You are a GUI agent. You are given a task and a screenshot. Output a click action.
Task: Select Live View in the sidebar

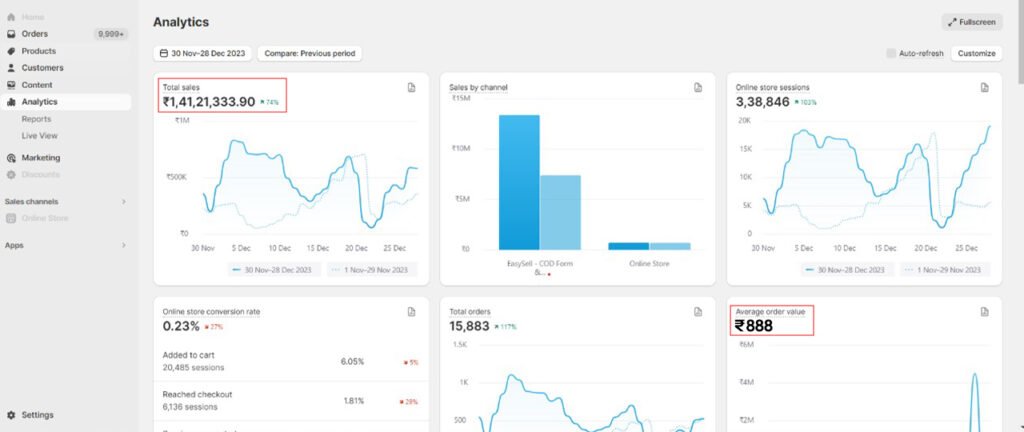pyautogui.click(x=40, y=135)
